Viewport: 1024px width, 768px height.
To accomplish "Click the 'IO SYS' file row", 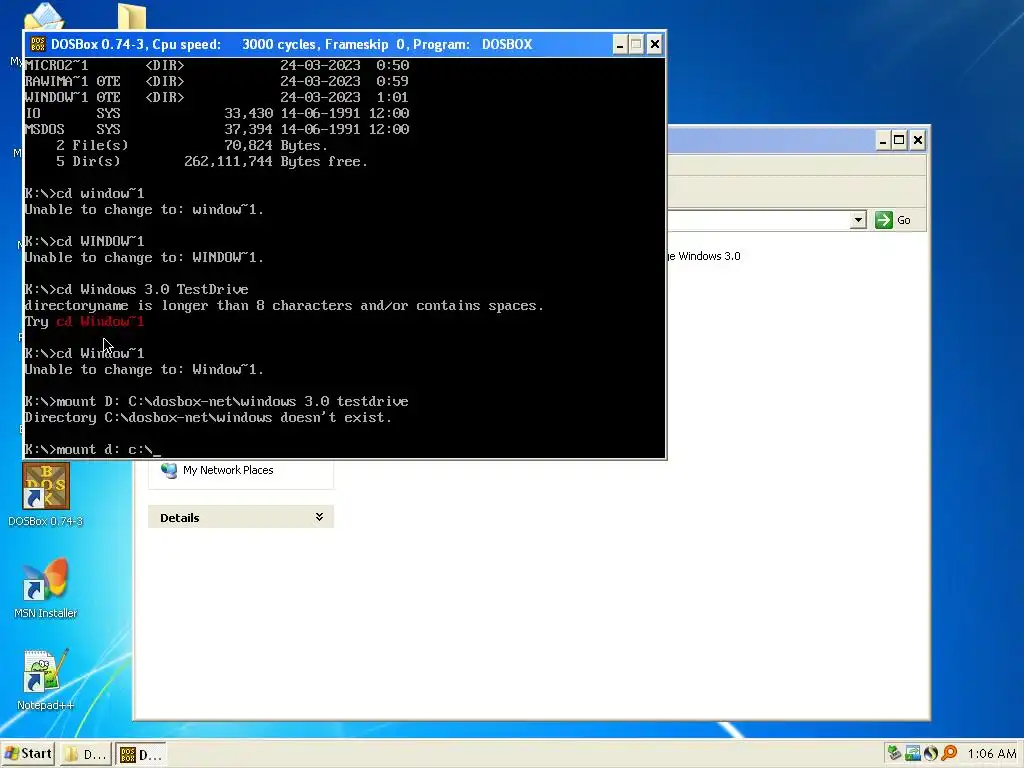I will tap(217, 114).
